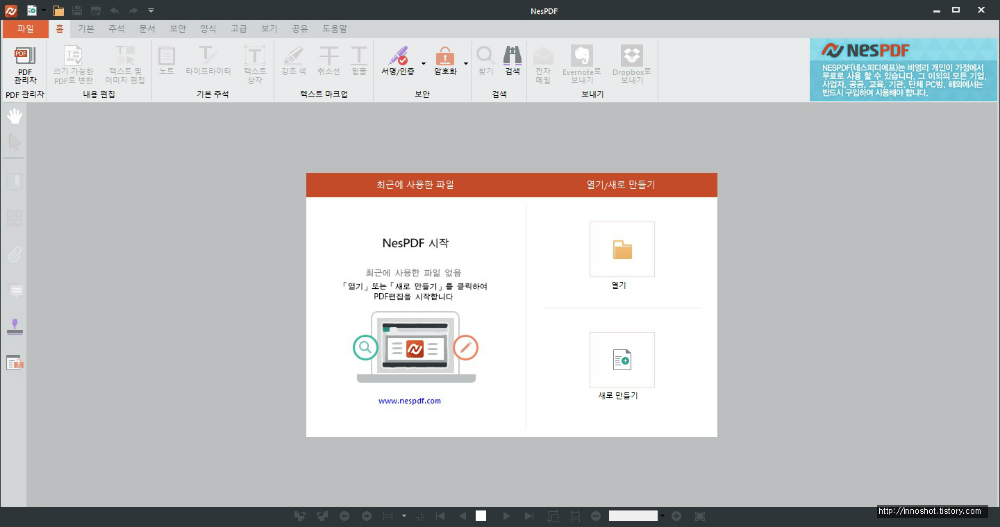Choose the 강조 색 highlighter tool
1000x527 pixels.
[x=293, y=61]
